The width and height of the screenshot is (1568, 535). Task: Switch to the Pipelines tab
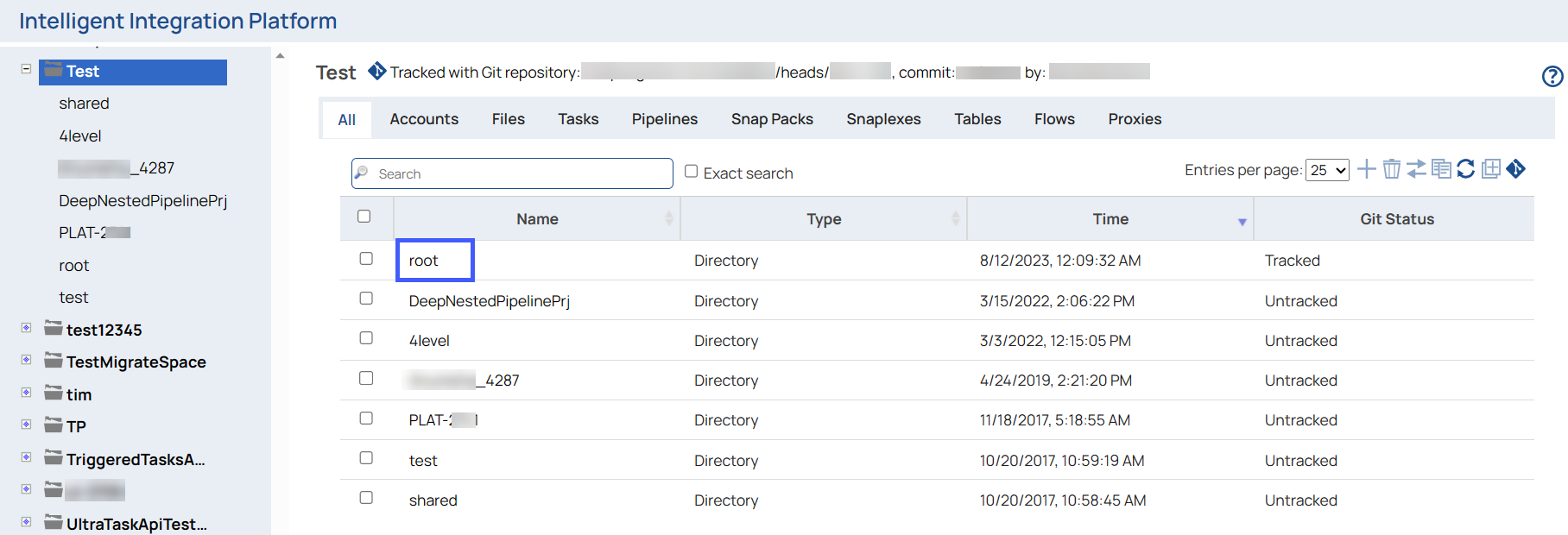pos(664,119)
